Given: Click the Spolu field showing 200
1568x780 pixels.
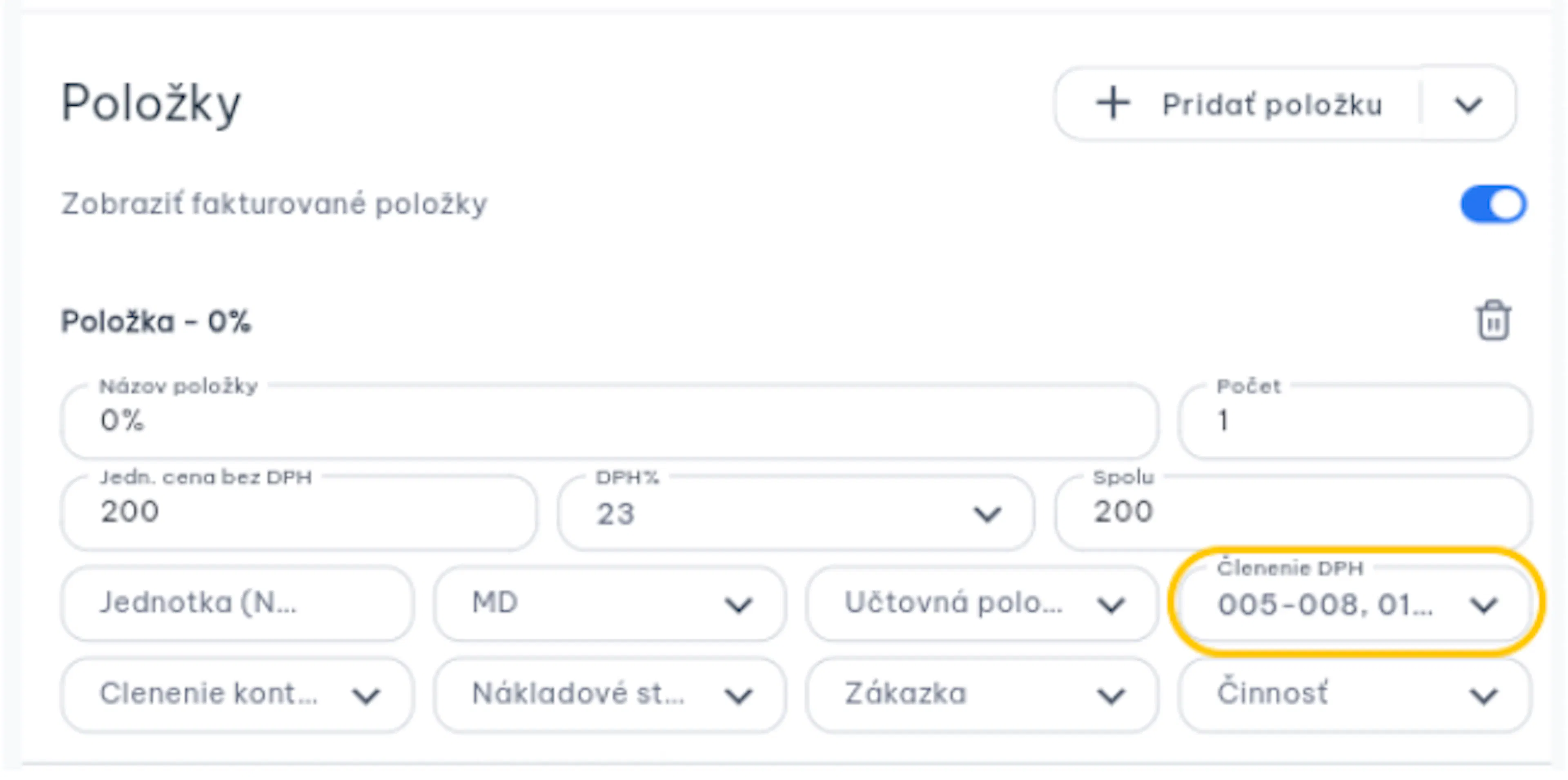Looking at the screenshot, I should (x=1293, y=512).
